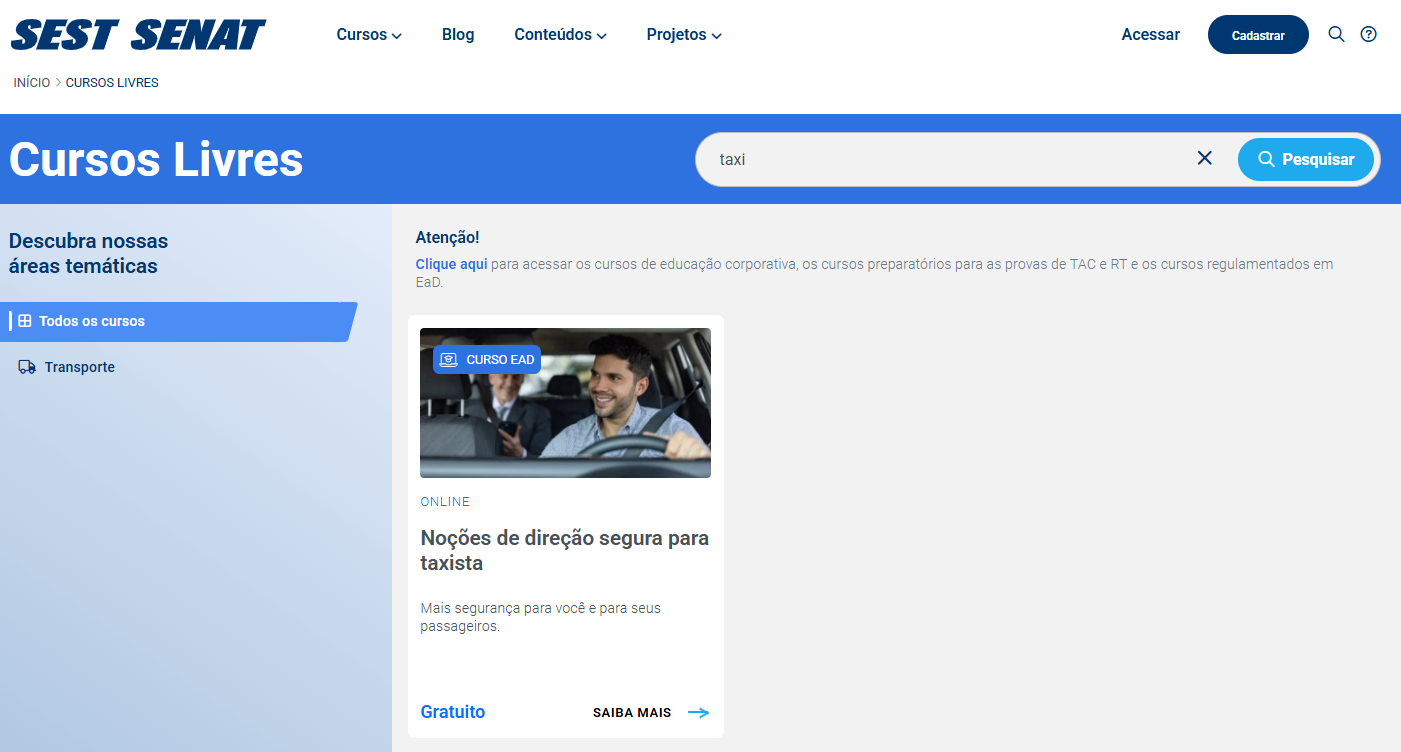
Task: Select Todos os cursos in sidebar
Action: click(92, 321)
